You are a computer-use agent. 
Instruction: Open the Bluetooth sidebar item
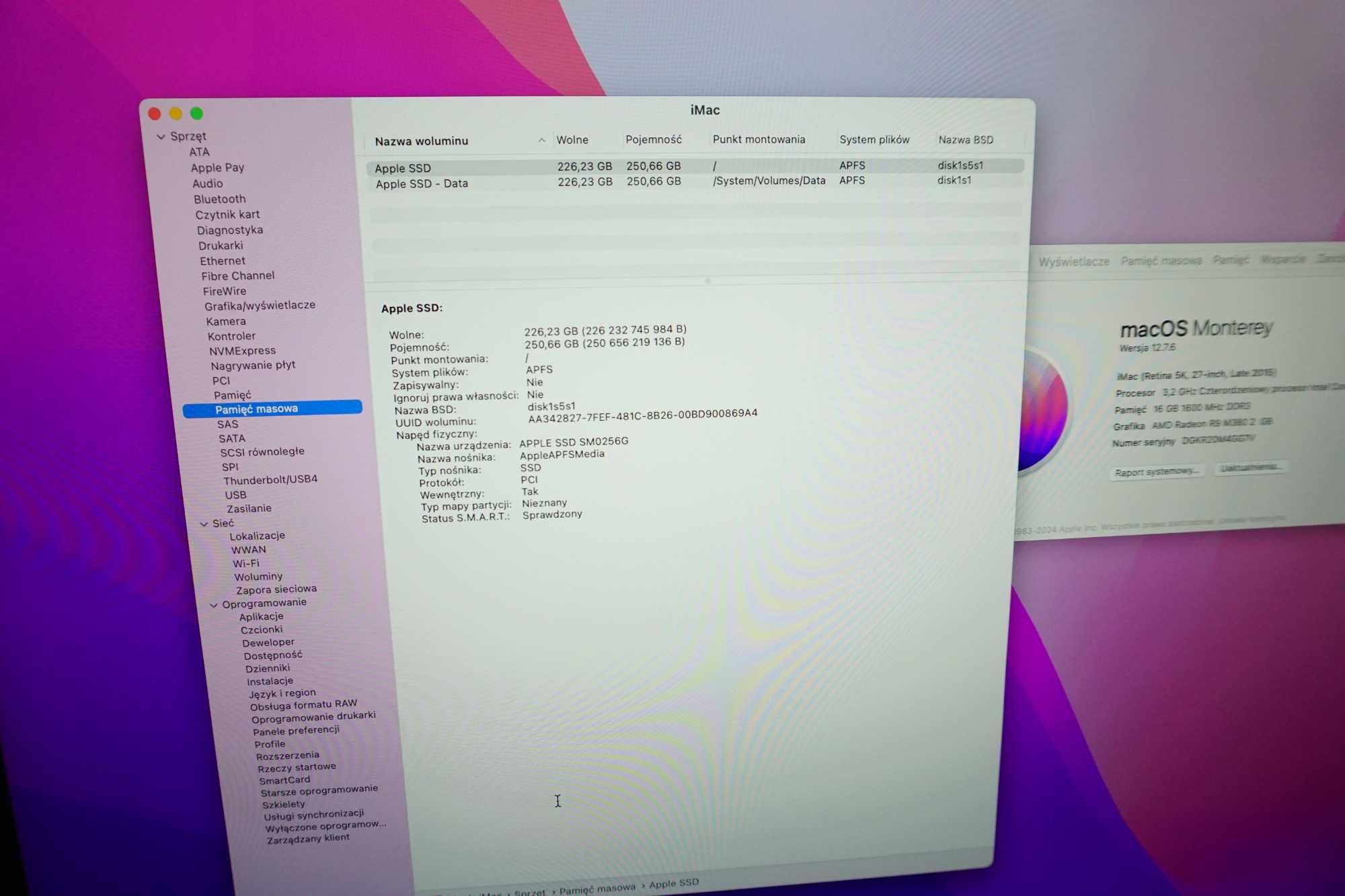pos(220,199)
